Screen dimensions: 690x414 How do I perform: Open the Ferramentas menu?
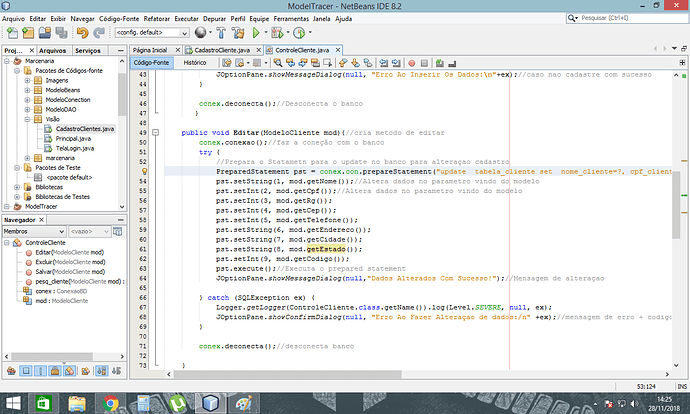[291, 18]
